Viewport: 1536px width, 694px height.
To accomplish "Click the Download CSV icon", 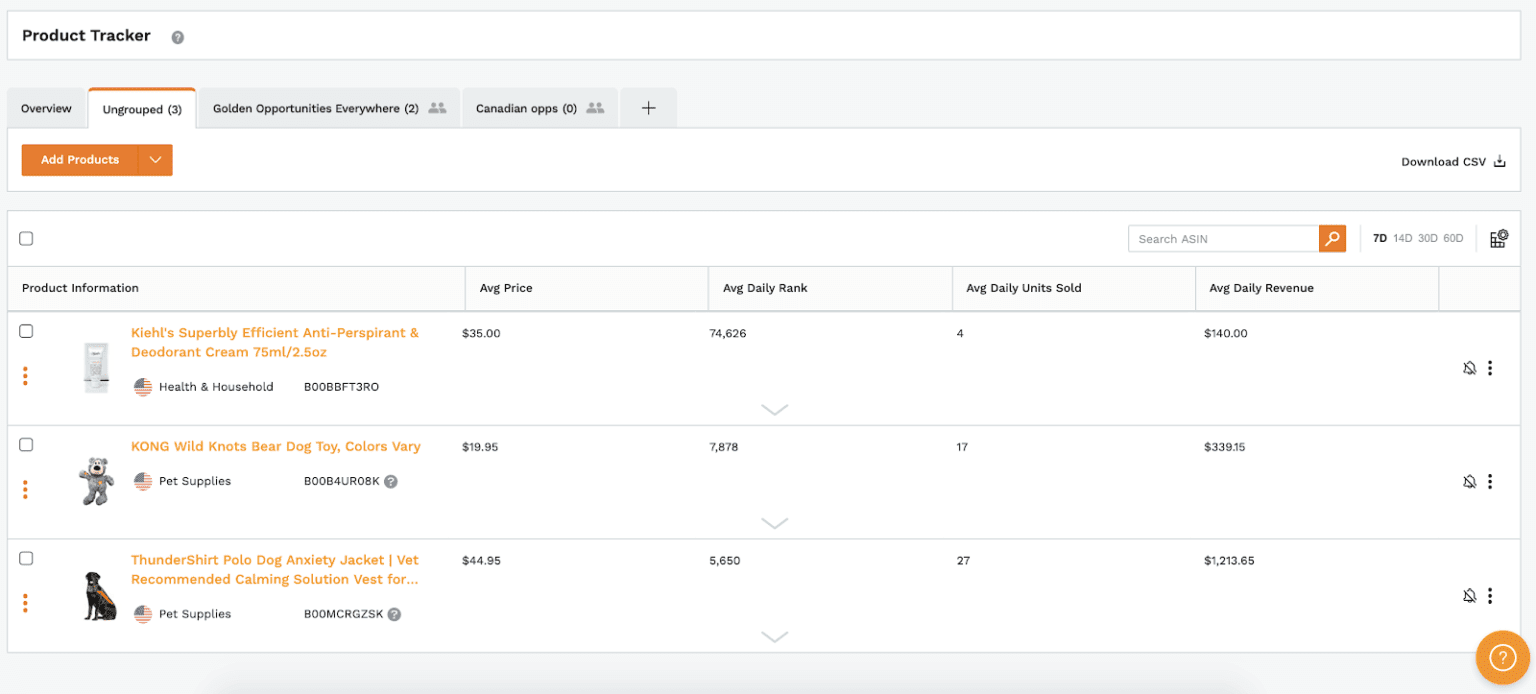I will [x=1499, y=161].
